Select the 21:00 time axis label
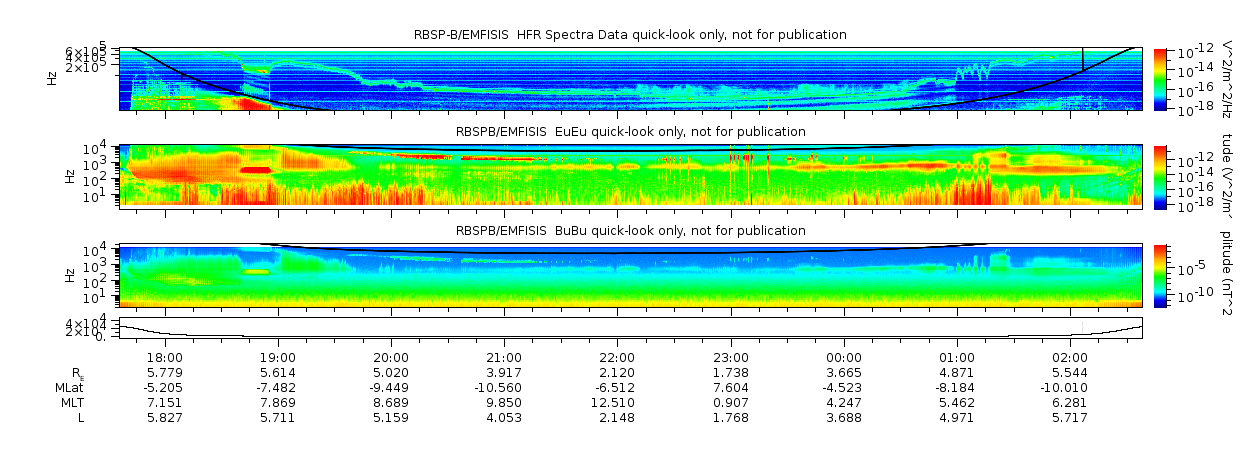1250x449 pixels. coord(504,357)
